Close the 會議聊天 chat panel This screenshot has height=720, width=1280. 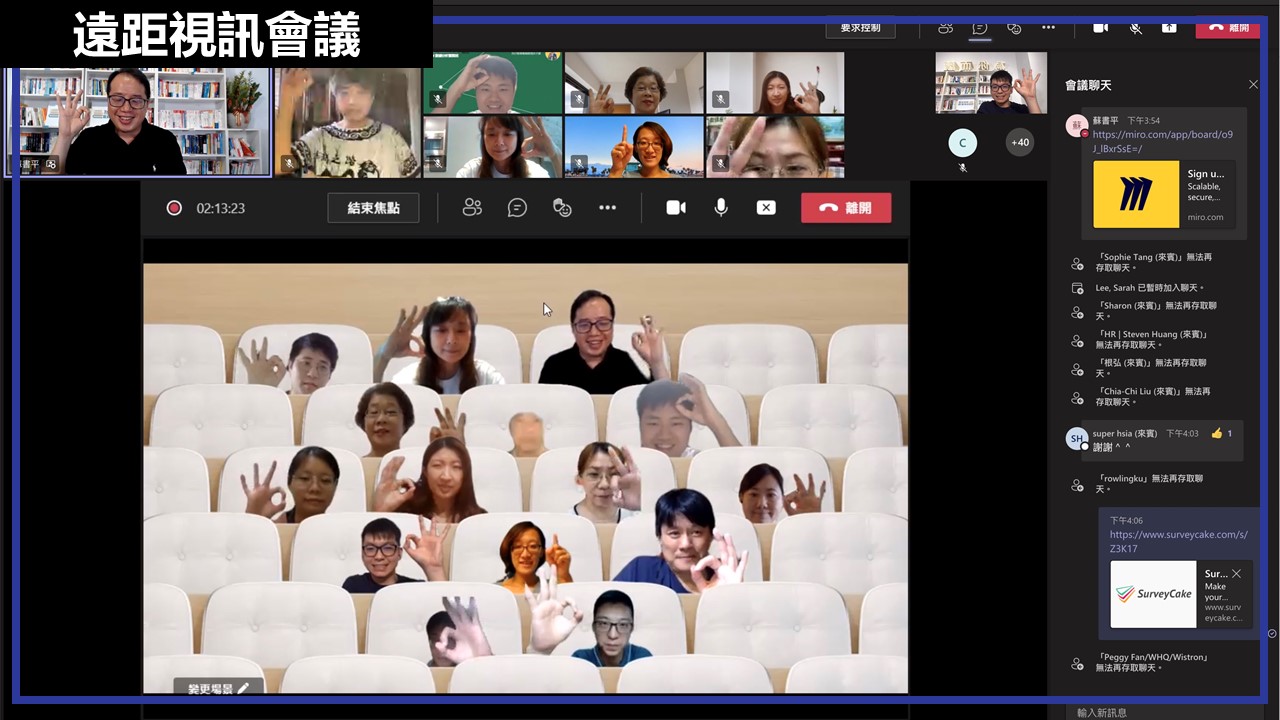pyautogui.click(x=1253, y=85)
